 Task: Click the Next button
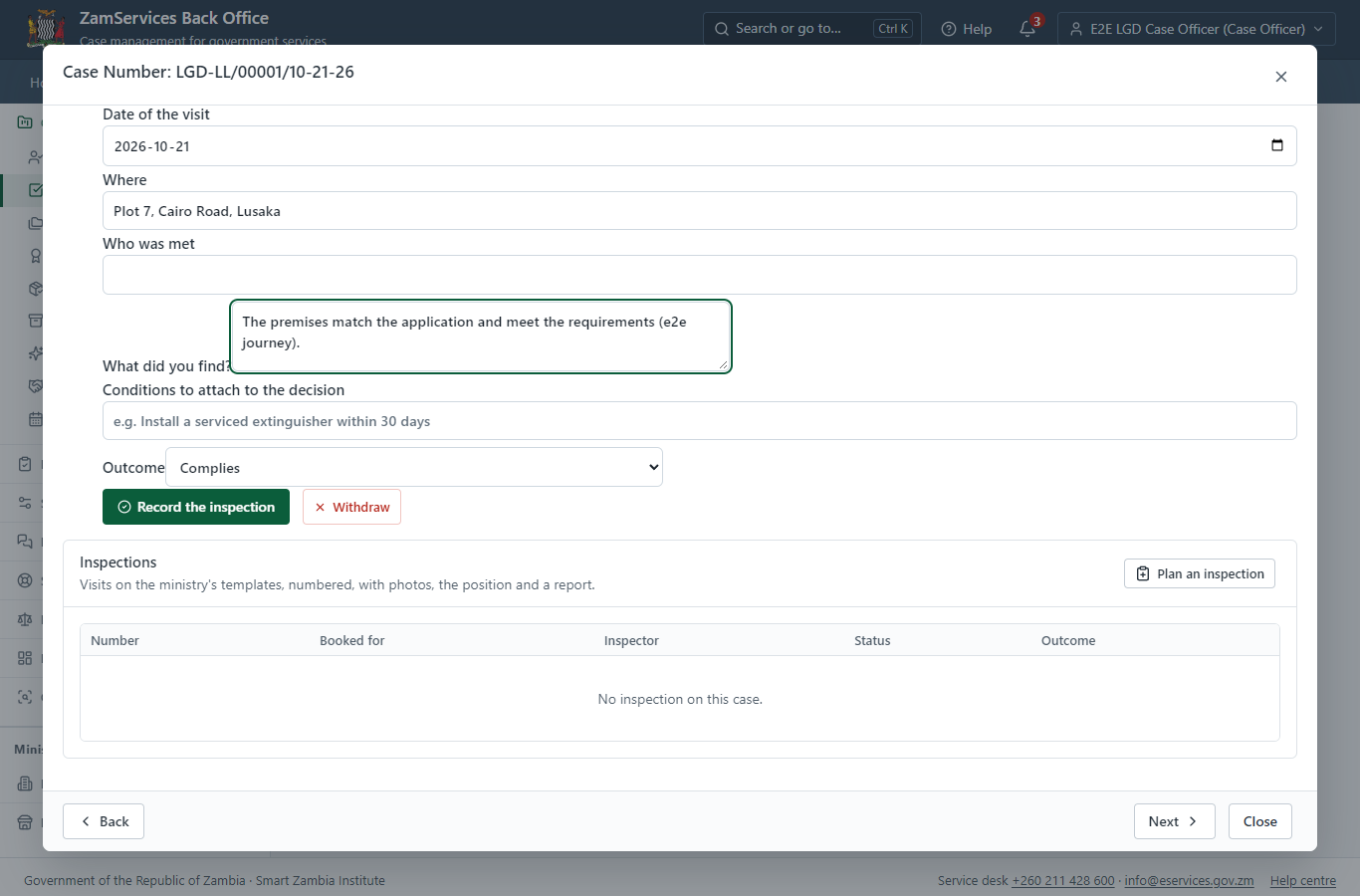tap(1175, 821)
